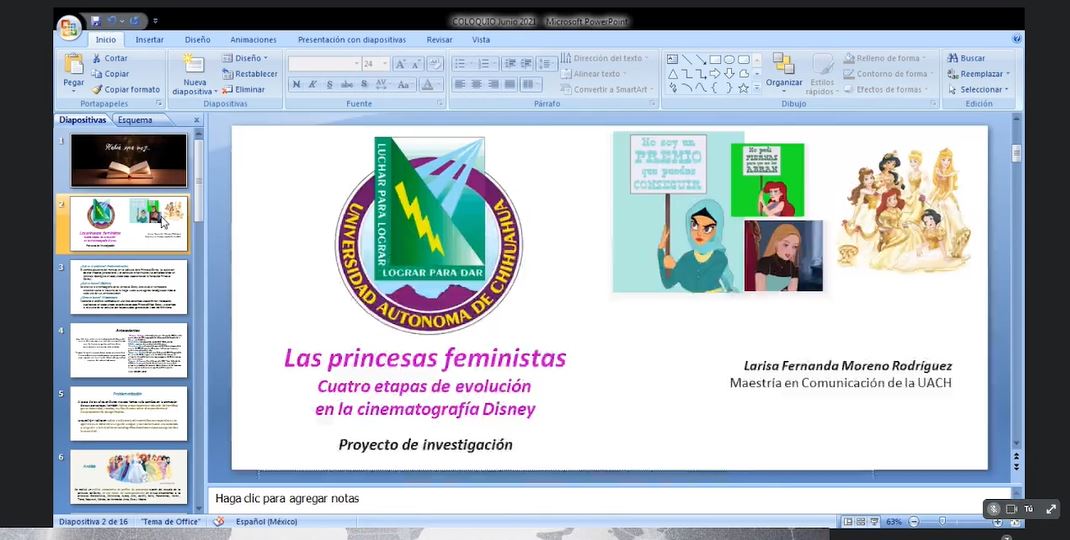Viewport: 1070px width, 540px height.
Task: Open font size dropdown showing 24
Action: click(385, 64)
